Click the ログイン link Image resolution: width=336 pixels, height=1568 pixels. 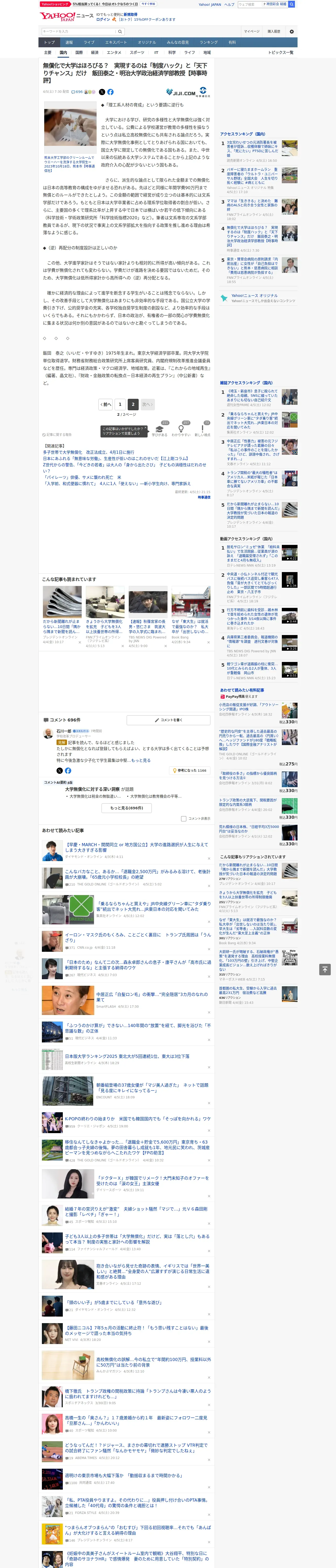tap(103, 20)
